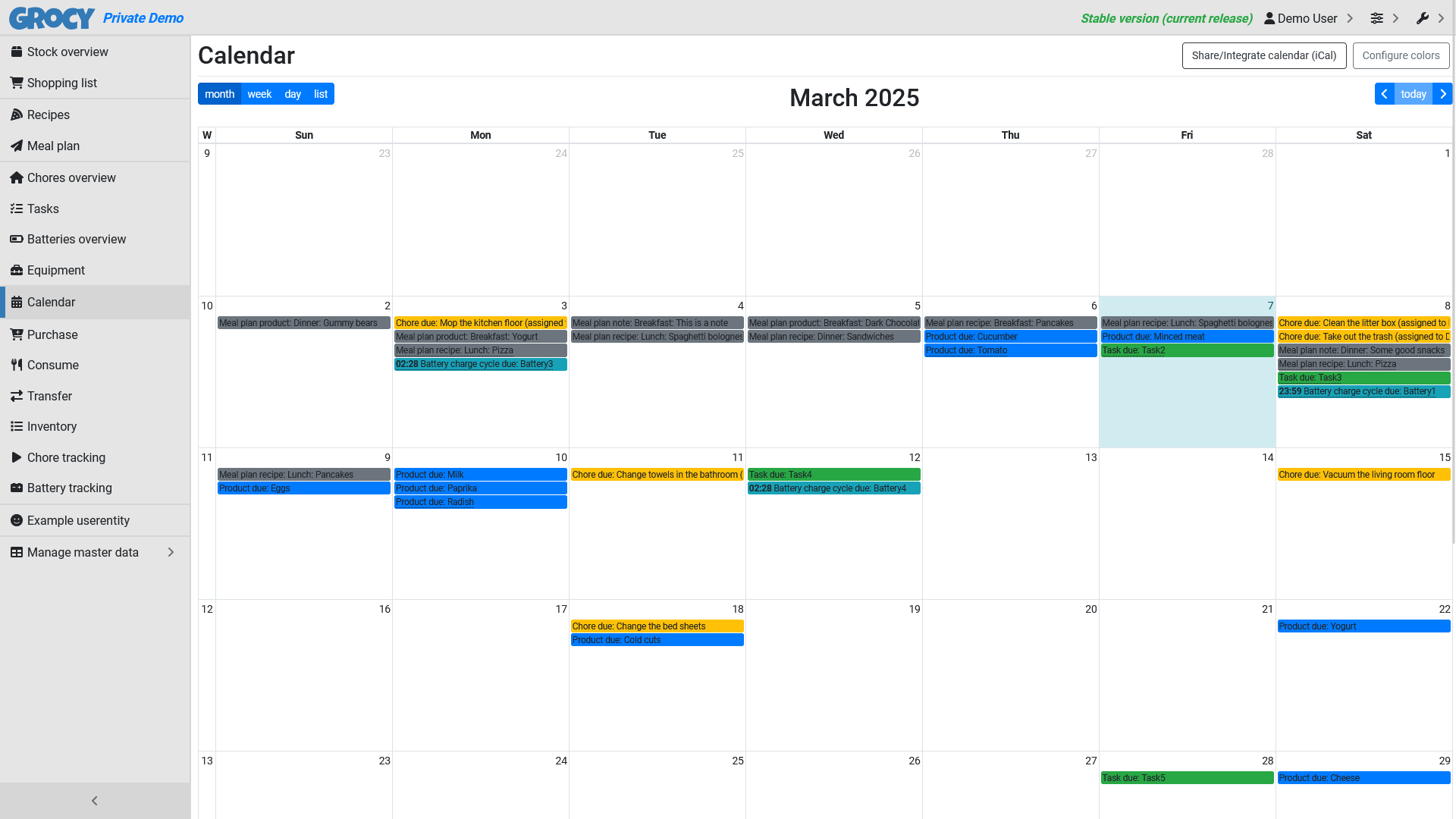This screenshot has height=819, width=1456.
Task: Open Battery charge cycle due: Battery3 event
Action: pos(481,364)
